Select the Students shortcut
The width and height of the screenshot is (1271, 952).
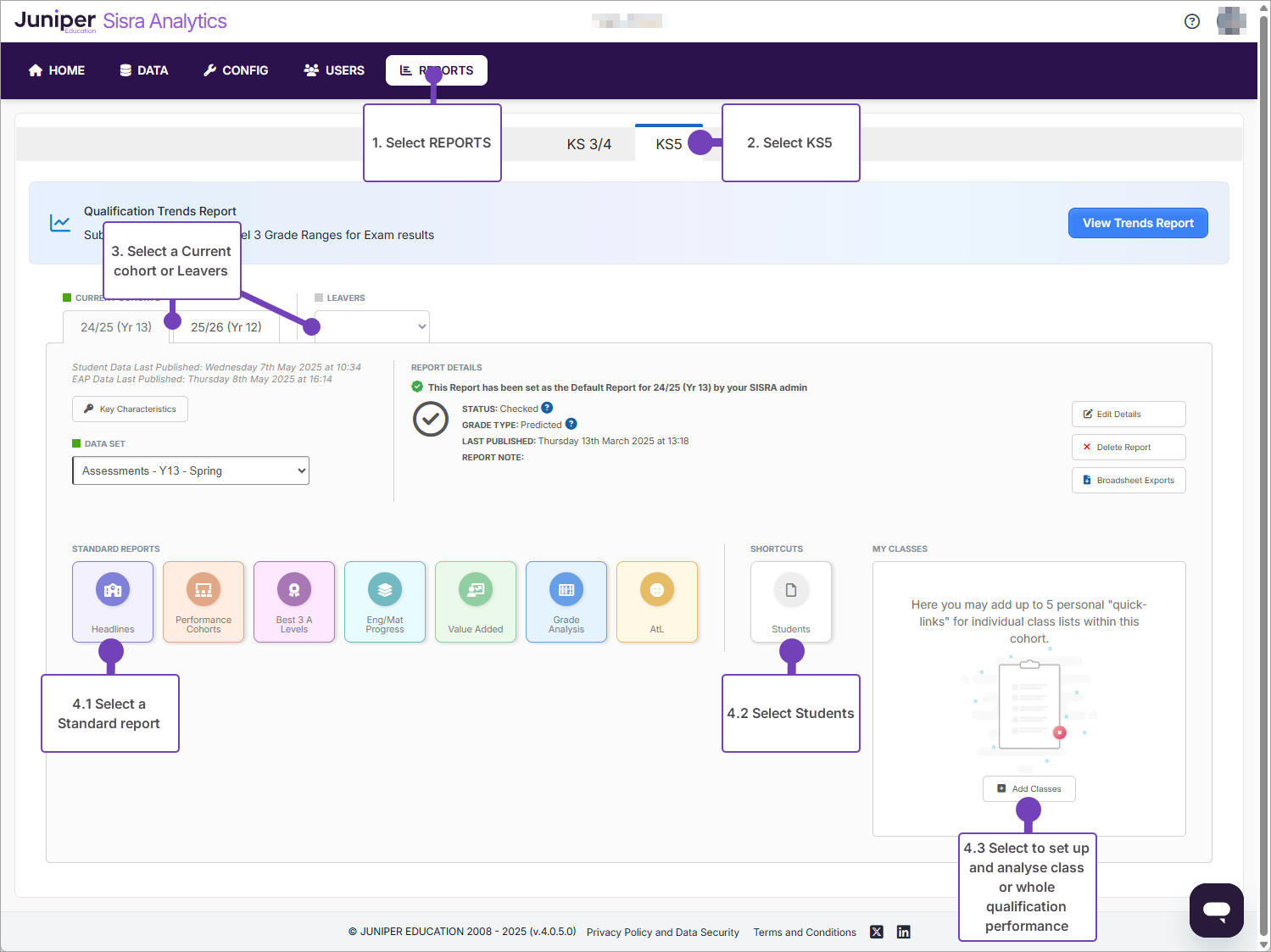[790, 601]
